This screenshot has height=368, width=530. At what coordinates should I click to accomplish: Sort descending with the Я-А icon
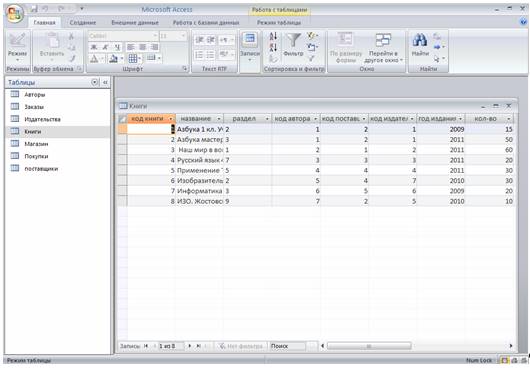273,47
